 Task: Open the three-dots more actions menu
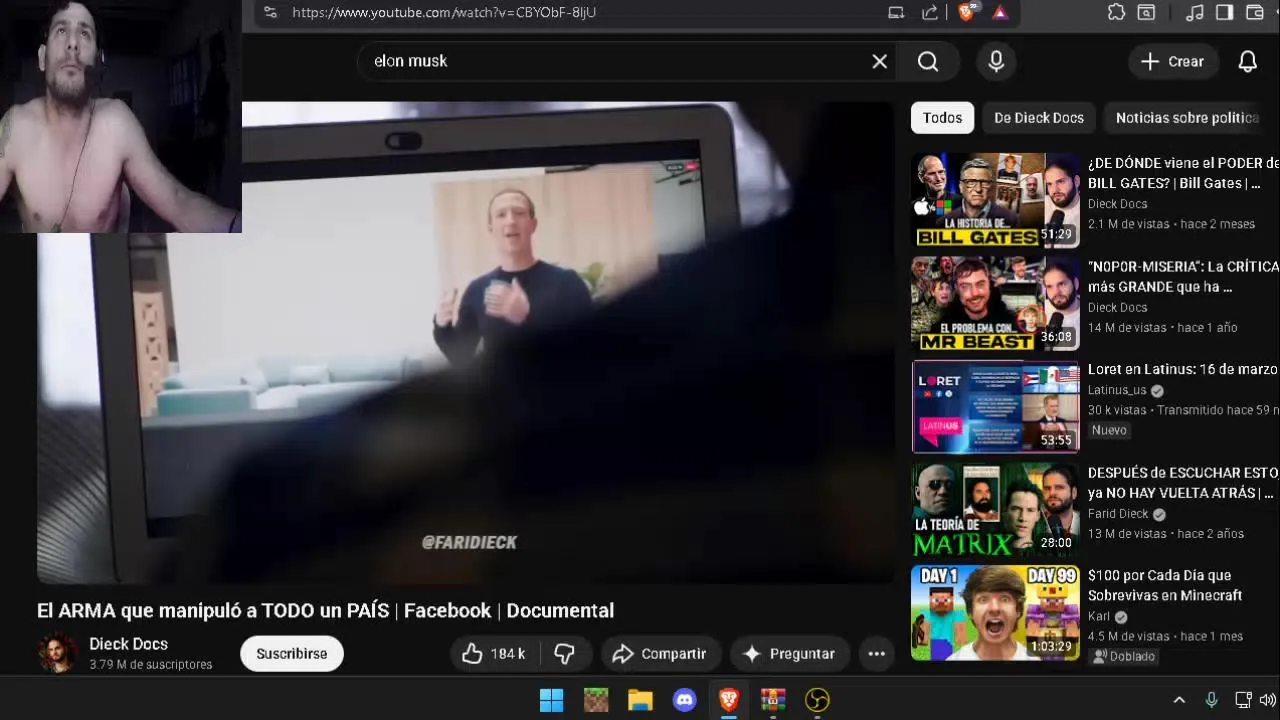[877, 654]
